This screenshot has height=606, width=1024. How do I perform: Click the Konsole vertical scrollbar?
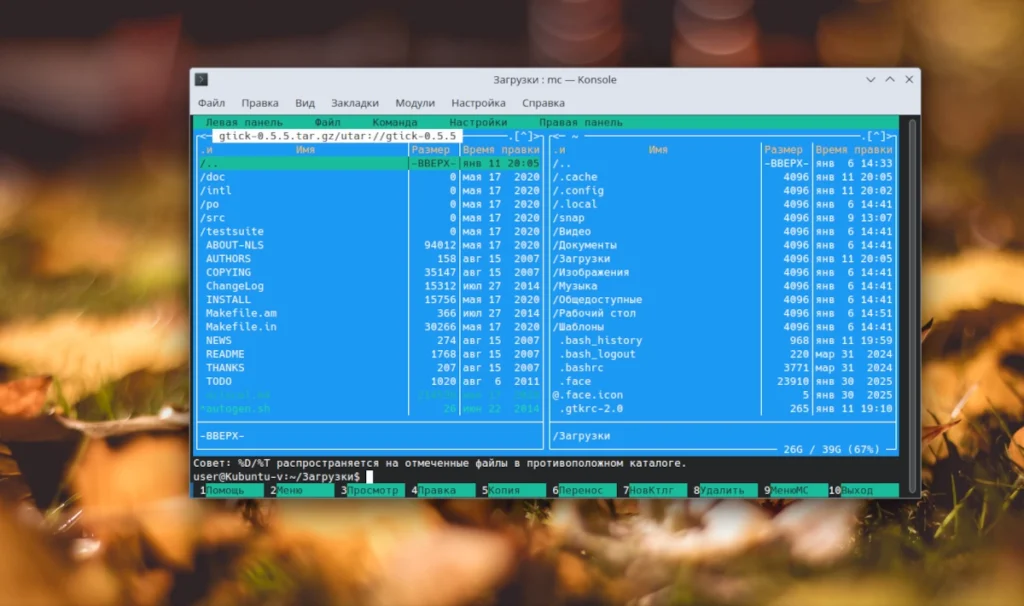pos(912,306)
